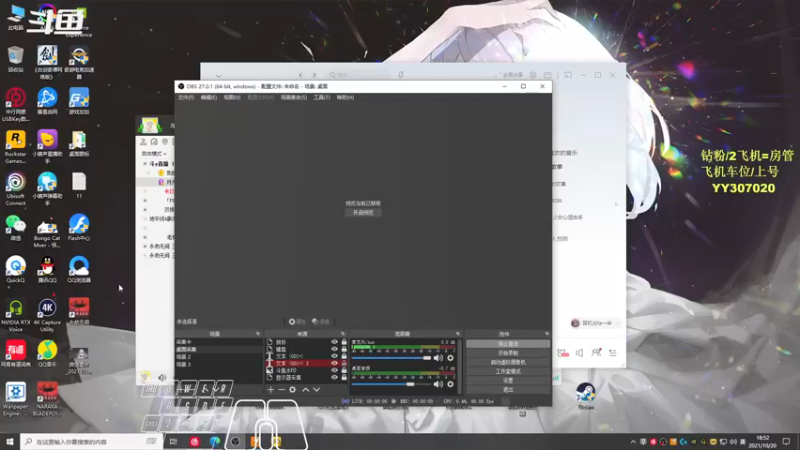This screenshot has width=800, height=450.
Task: Click the 设置 button in Controls
Action: click(x=508, y=381)
